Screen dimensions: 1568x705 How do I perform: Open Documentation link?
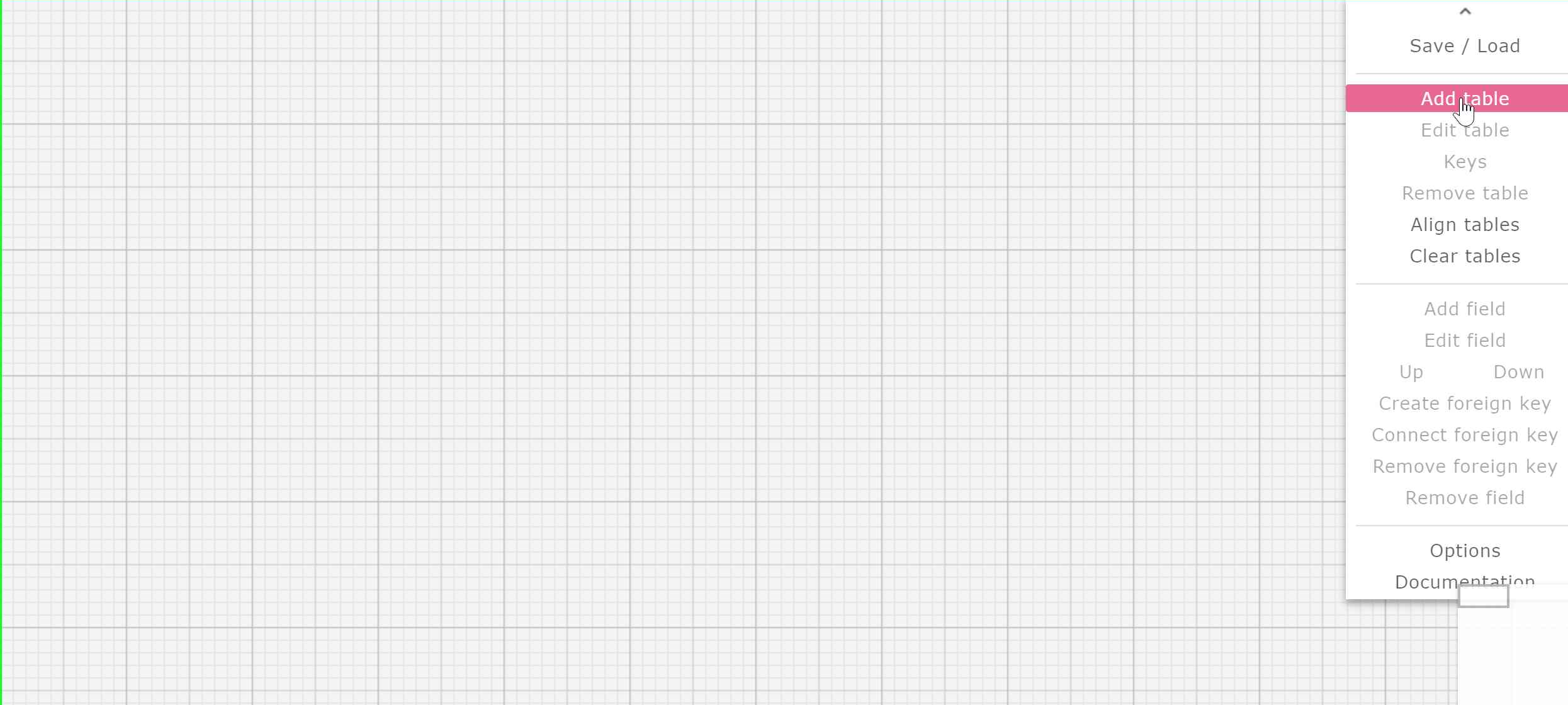(1463, 582)
